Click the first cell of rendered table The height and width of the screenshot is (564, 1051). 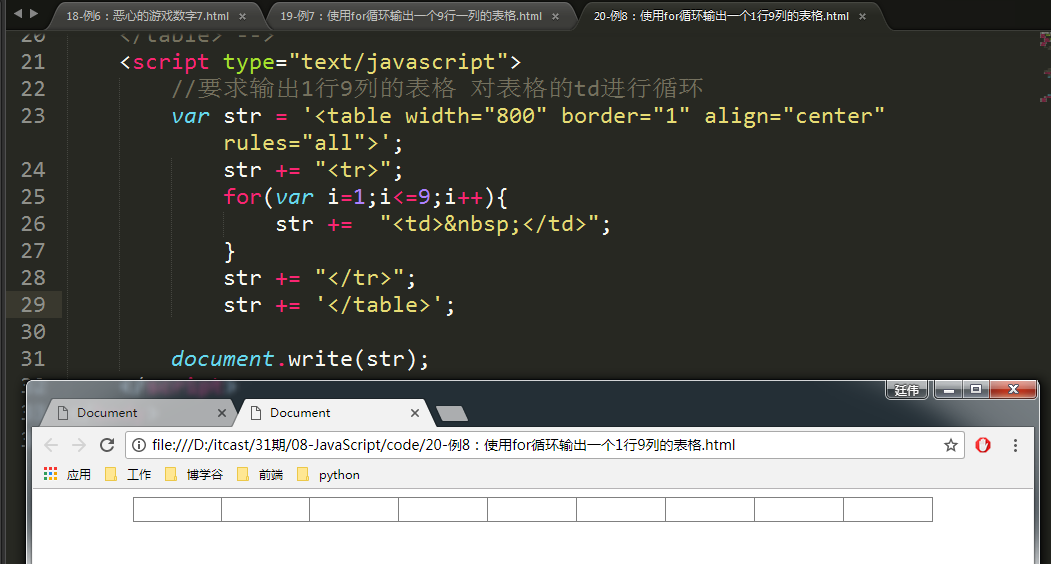pos(178,510)
